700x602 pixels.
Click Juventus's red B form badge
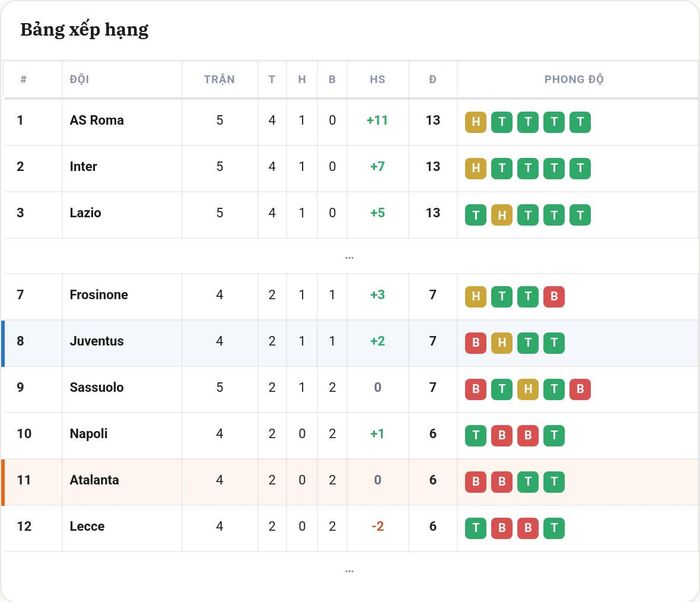[x=475, y=343]
